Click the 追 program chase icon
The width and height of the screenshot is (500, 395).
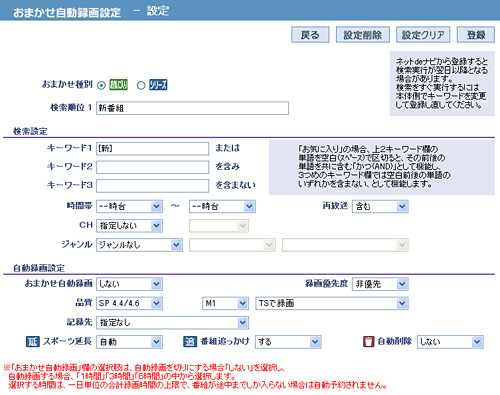pyautogui.click(x=190, y=341)
